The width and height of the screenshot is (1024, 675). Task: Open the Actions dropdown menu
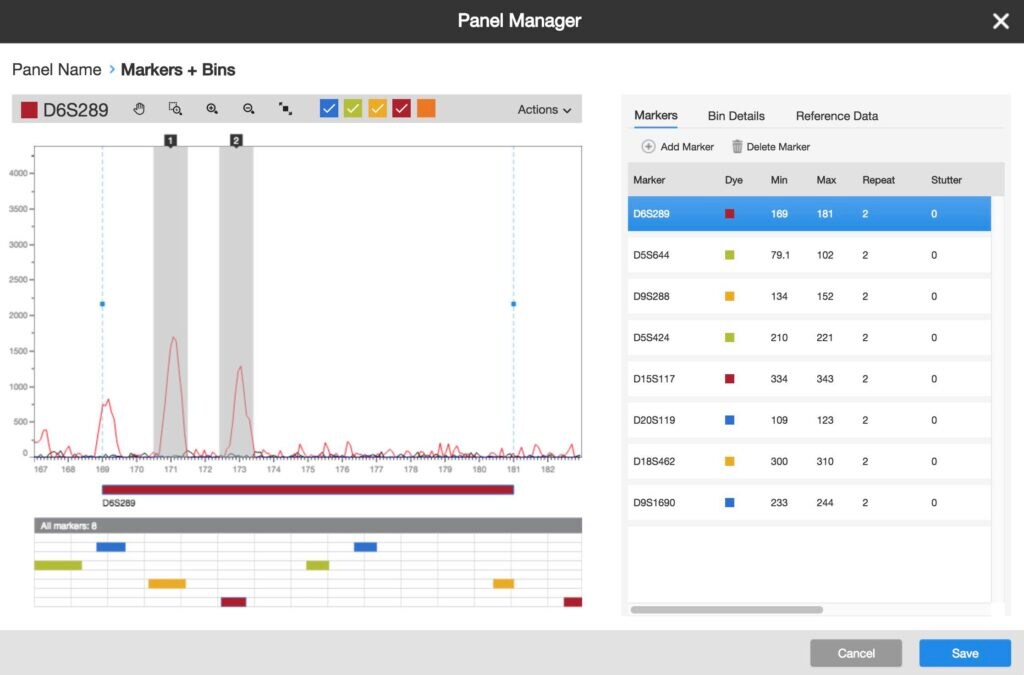[x=544, y=109]
